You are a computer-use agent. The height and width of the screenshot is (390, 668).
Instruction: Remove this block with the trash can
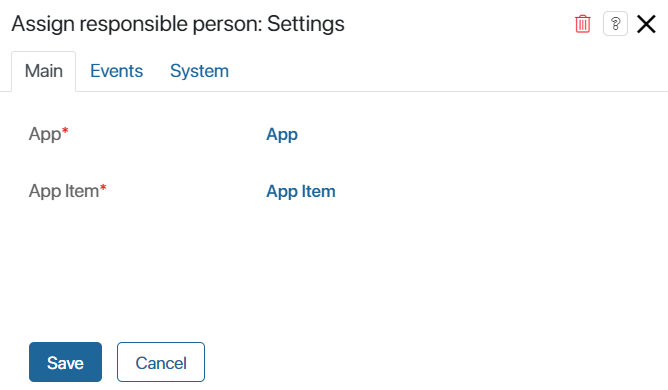[582, 24]
